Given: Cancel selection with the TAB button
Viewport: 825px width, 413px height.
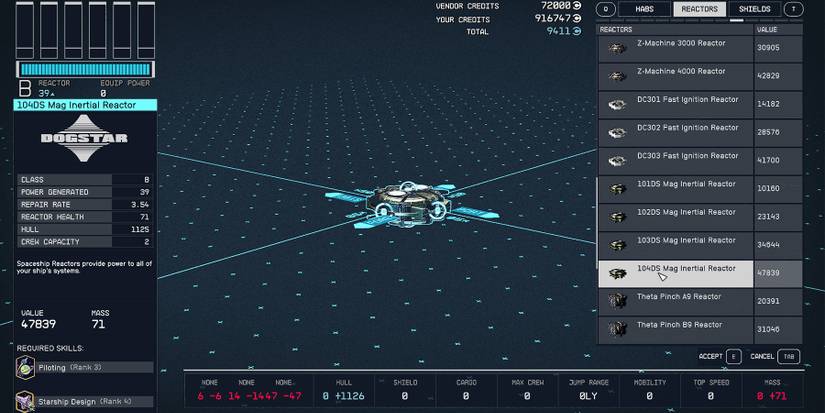Looking at the screenshot, I should (x=788, y=357).
